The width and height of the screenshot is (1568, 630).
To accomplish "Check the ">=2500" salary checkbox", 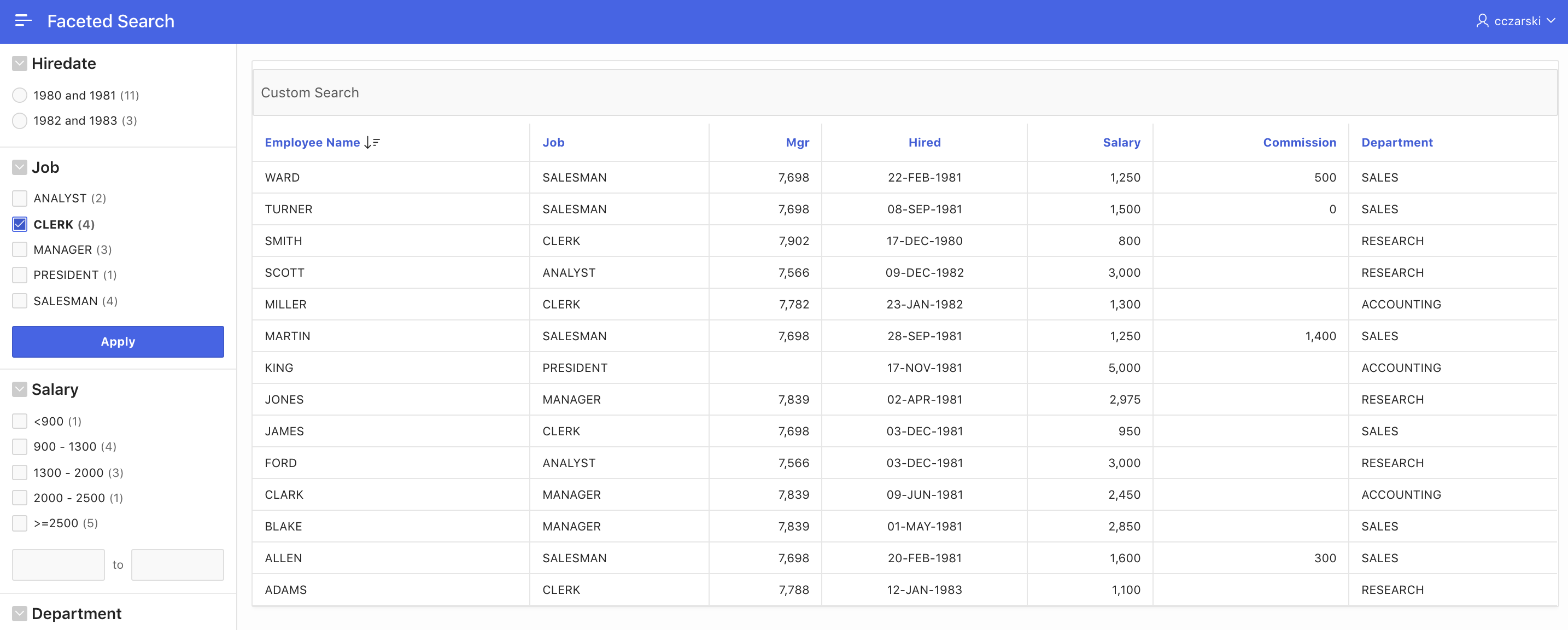I will coord(19,523).
